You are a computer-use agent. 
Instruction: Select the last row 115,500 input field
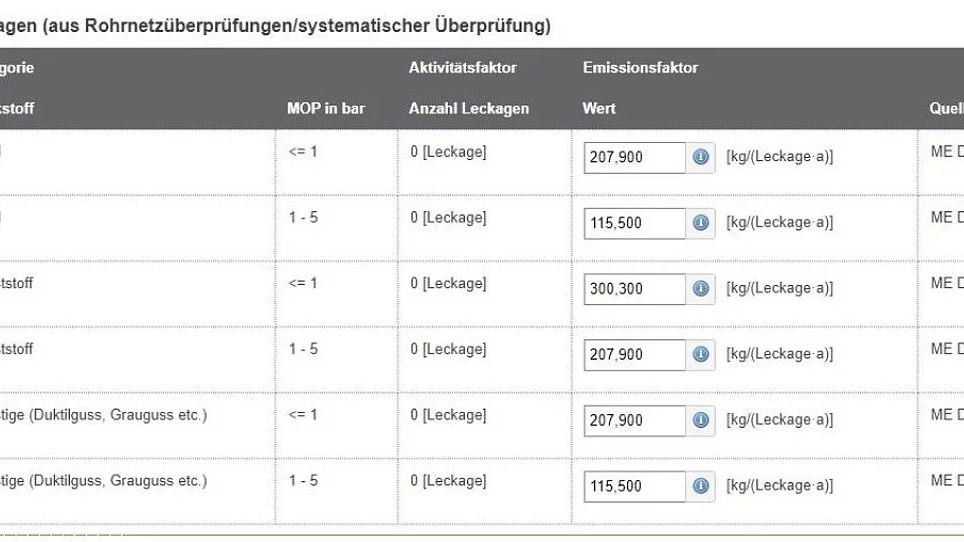(x=634, y=486)
